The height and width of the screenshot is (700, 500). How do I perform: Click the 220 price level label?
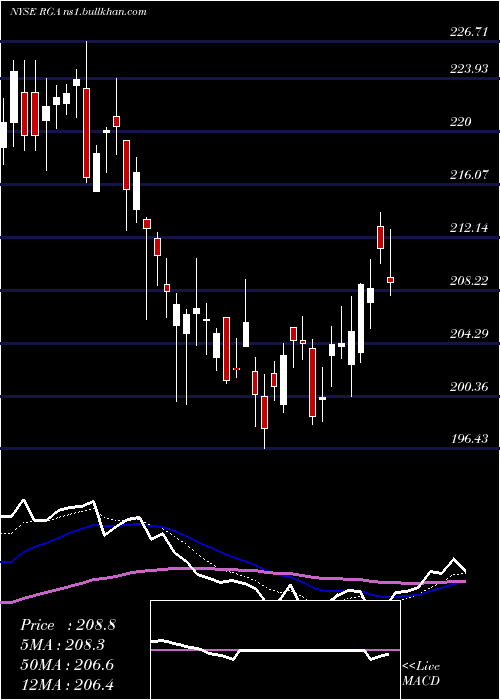[x=460, y=121]
